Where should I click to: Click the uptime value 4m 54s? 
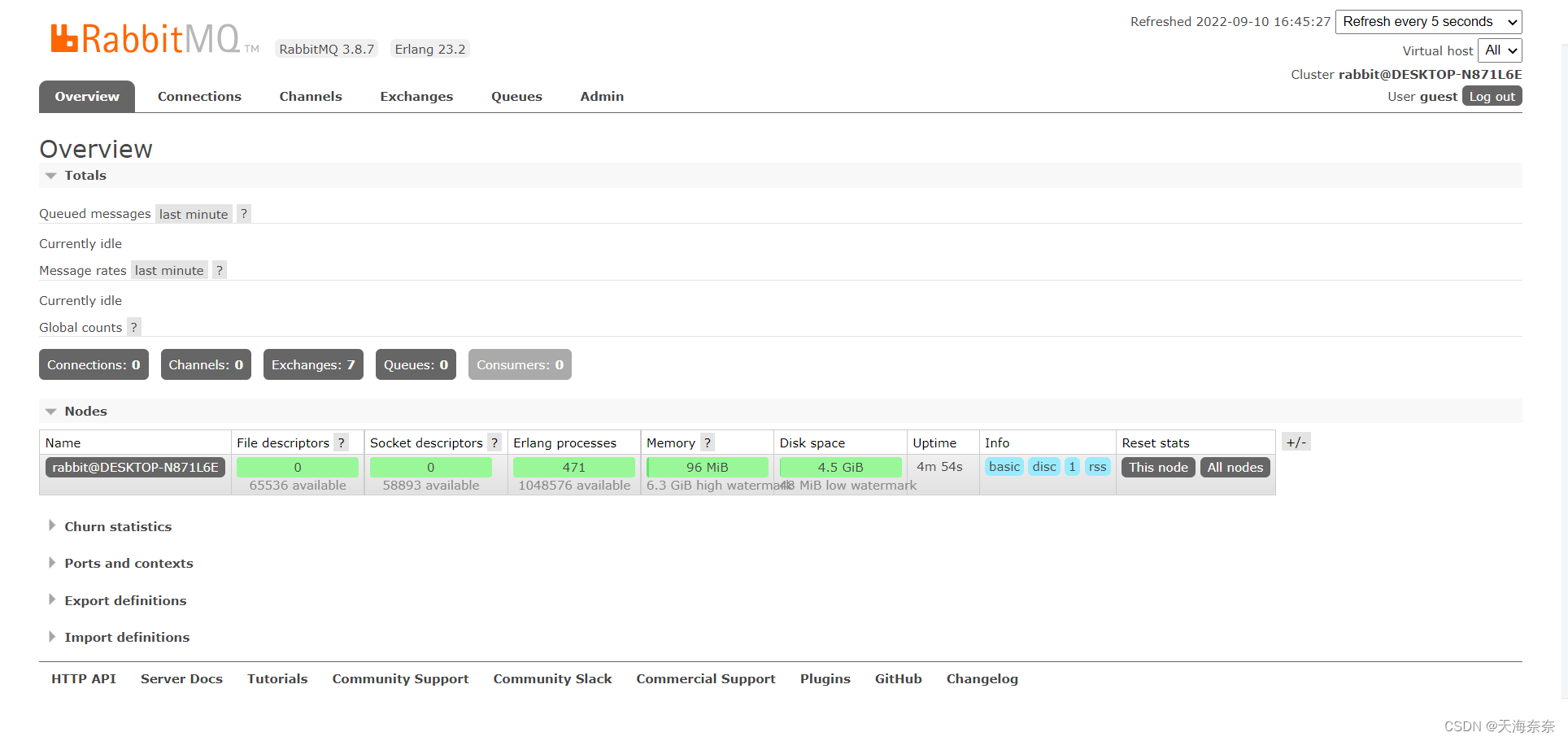point(939,467)
